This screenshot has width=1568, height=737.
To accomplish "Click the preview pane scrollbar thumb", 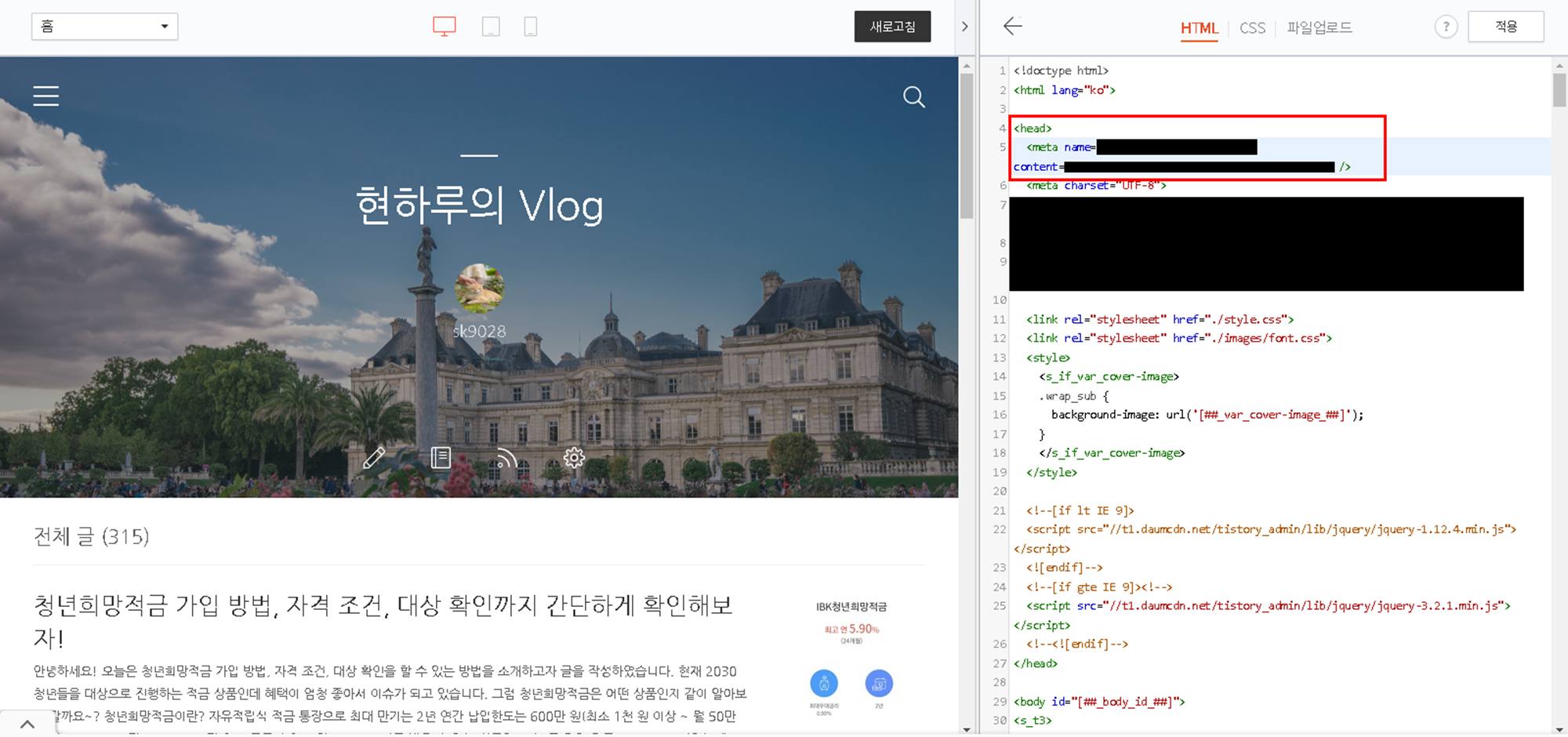I will coord(967,145).
